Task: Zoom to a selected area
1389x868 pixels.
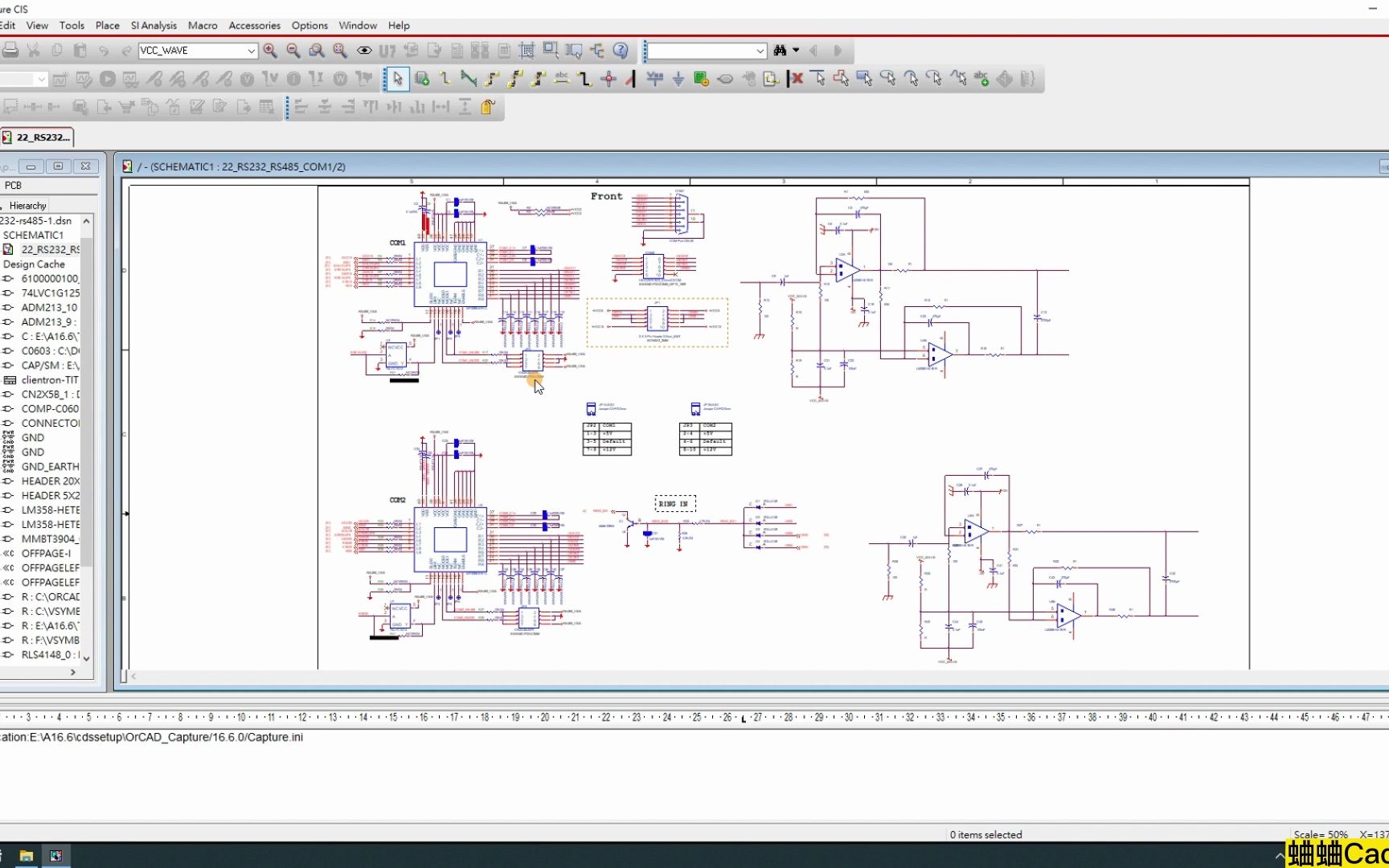Action: (x=317, y=51)
